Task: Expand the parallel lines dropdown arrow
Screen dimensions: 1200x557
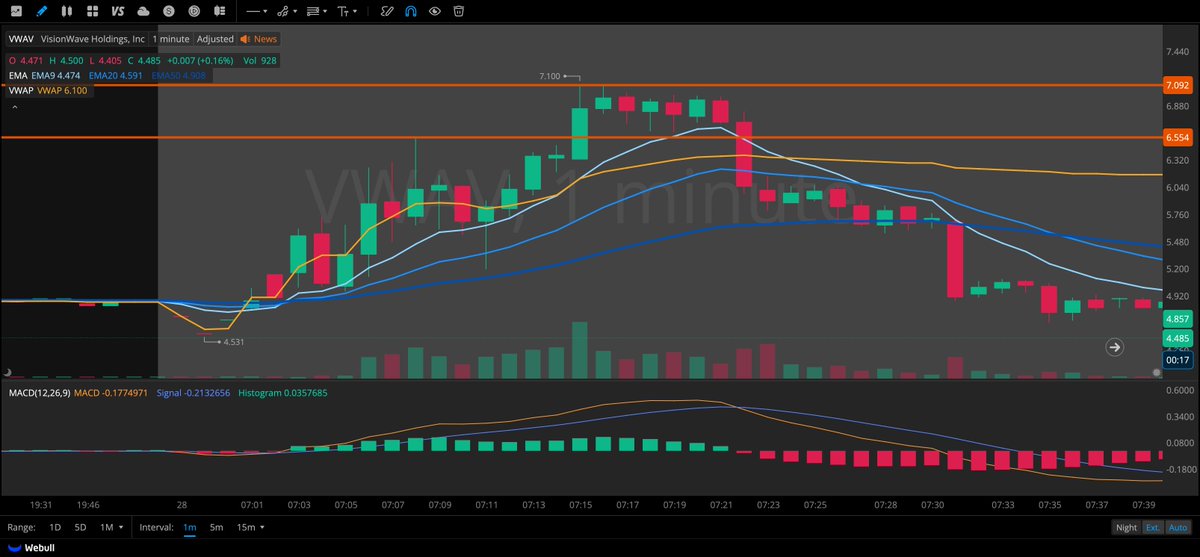Action: point(326,12)
